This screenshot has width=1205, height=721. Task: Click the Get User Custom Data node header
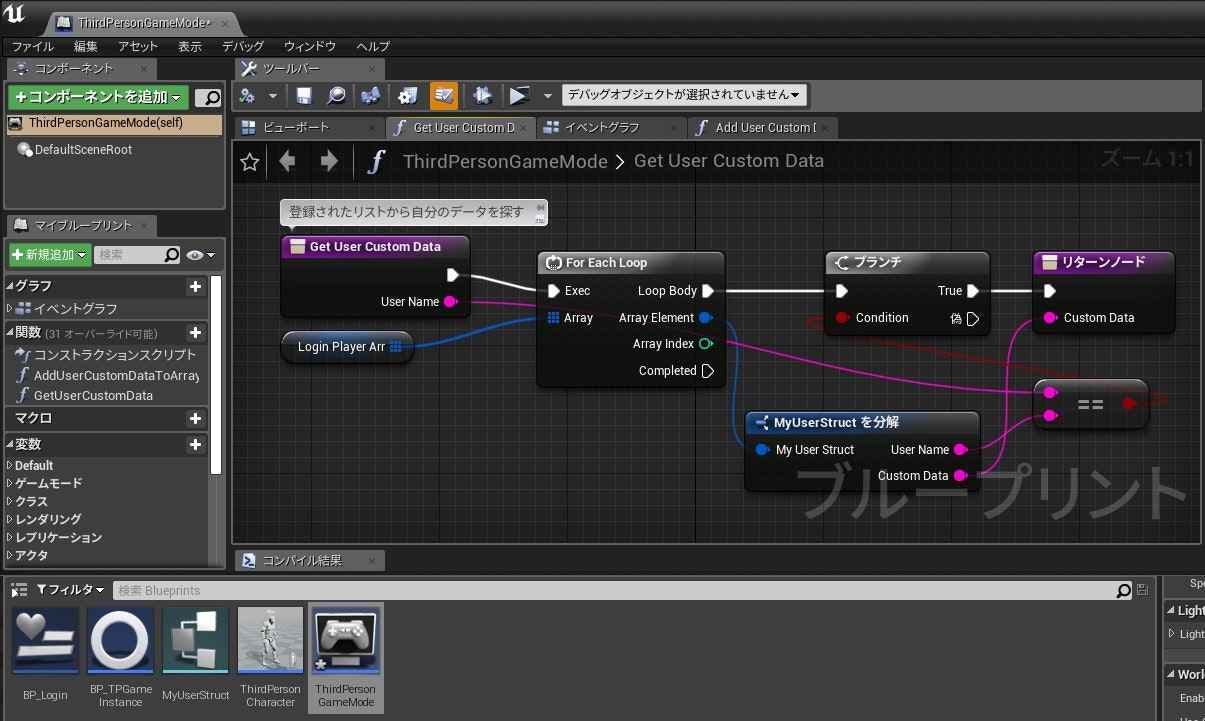[374, 246]
